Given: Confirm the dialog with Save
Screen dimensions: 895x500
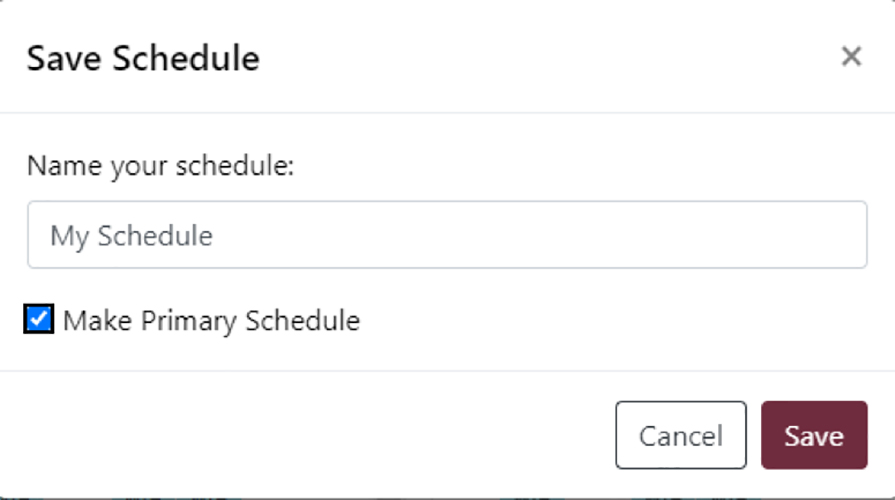Looking at the screenshot, I should point(813,435).
